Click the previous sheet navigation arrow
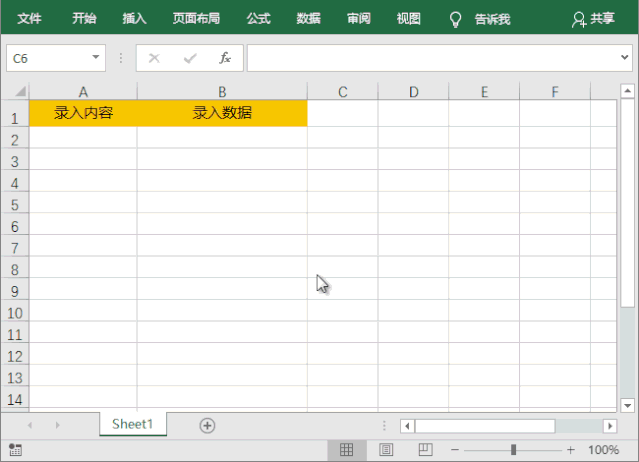The height and width of the screenshot is (462, 639). tap(30, 425)
